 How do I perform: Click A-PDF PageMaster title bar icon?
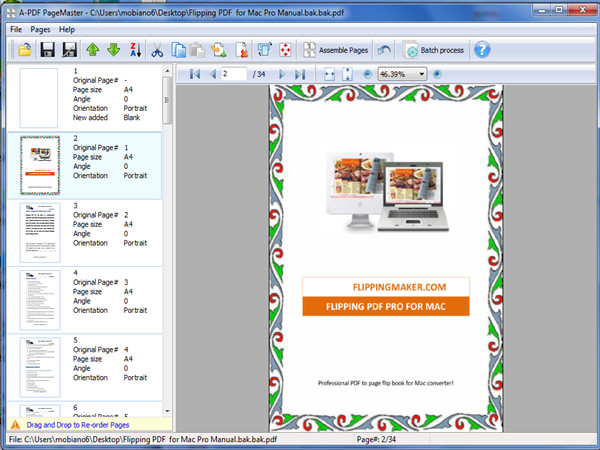tap(11, 13)
